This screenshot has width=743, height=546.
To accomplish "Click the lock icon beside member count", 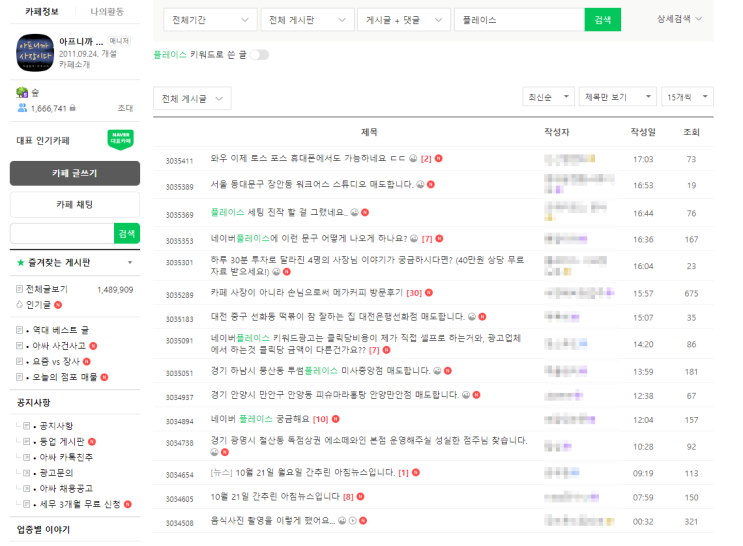I will click(72, 108).
